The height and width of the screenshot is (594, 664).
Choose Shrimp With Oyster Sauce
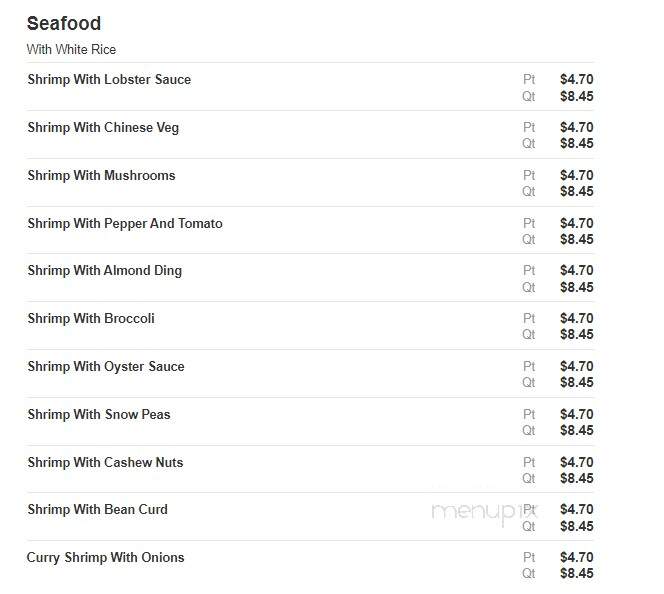(x=106, y=367)
